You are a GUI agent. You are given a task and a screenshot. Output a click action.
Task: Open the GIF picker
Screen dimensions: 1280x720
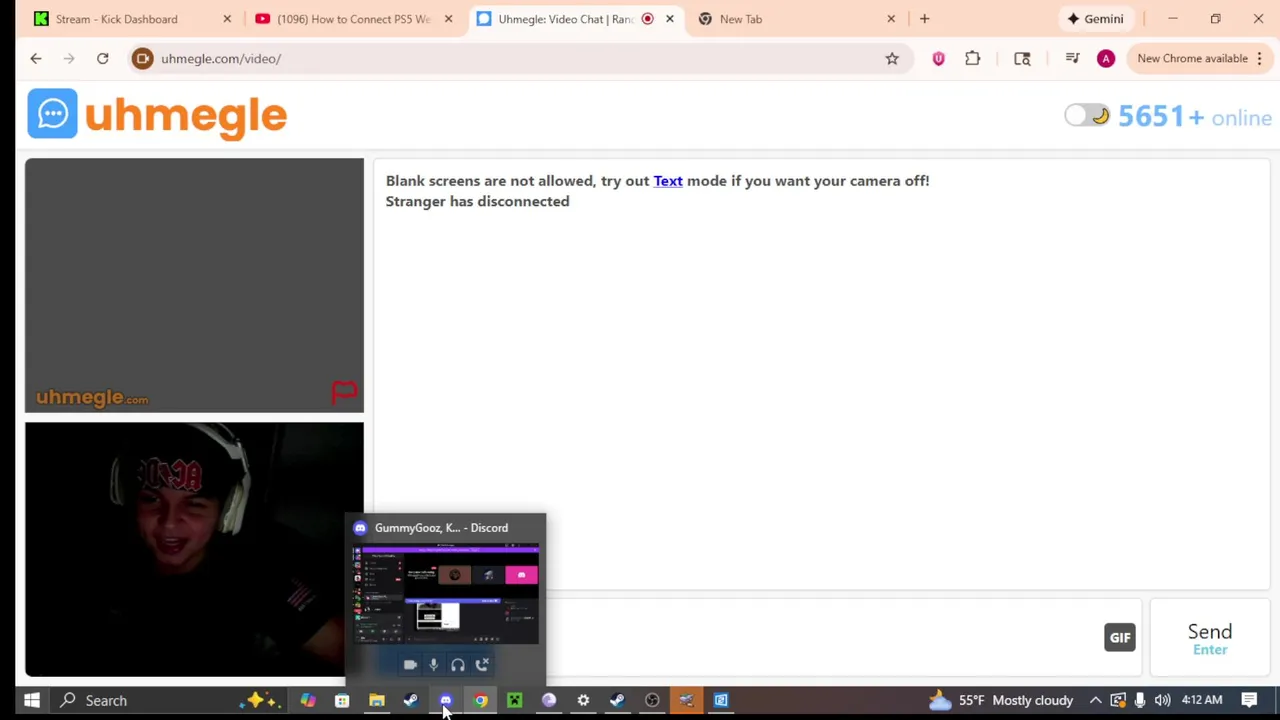pyautogui.click(x=1120, y=637)
